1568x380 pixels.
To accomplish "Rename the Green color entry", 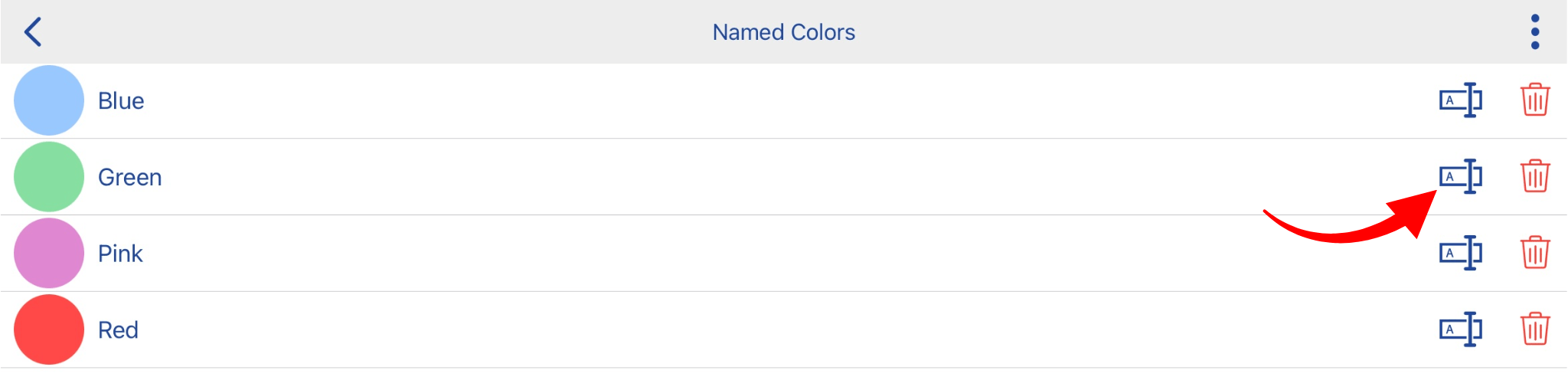I will tap(1461, 177).
